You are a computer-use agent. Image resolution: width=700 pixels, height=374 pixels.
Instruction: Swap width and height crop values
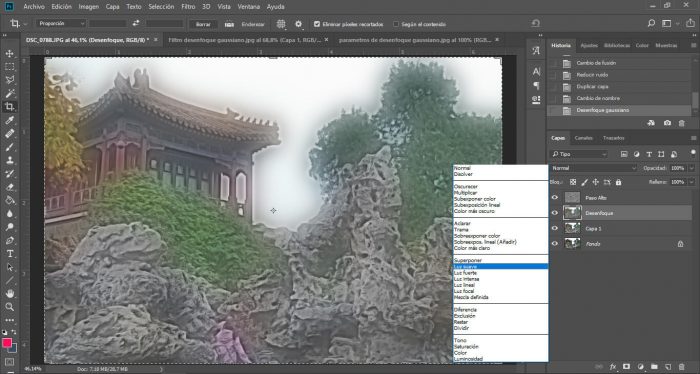point(136,23)
